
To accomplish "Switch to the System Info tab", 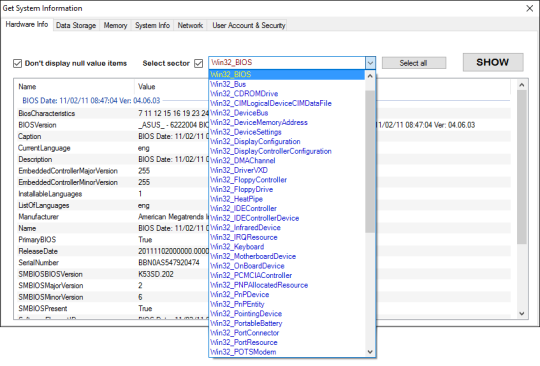I will (152, 25).
